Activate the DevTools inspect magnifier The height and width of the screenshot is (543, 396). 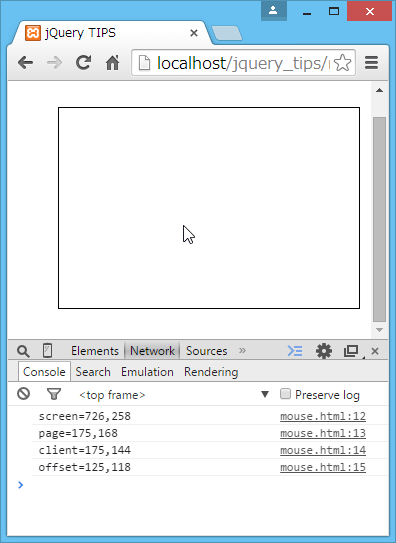(x=23, y=351)
